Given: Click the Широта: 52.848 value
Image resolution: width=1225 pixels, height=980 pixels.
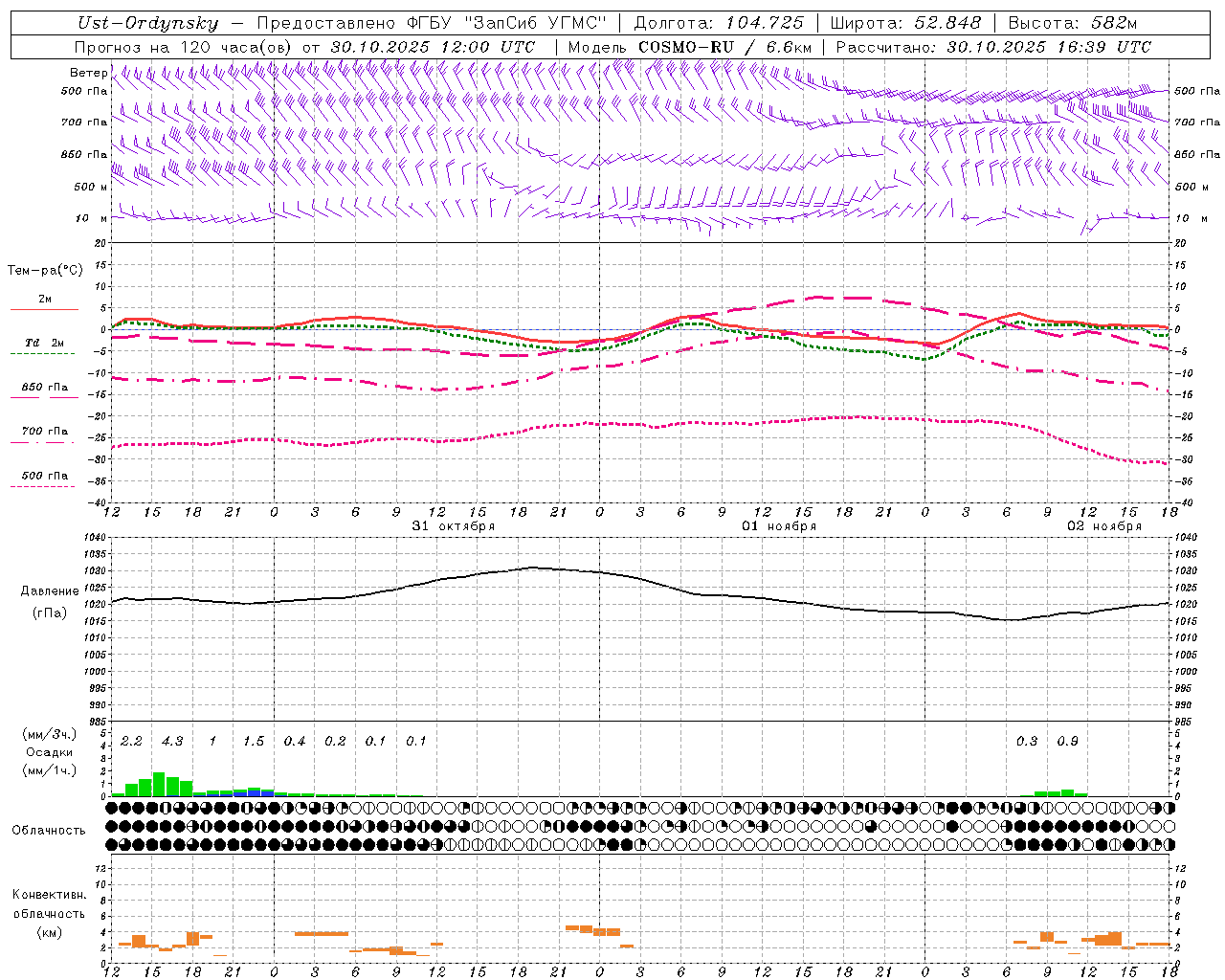Looking at the screenshot, I should [x=905, y=24].
